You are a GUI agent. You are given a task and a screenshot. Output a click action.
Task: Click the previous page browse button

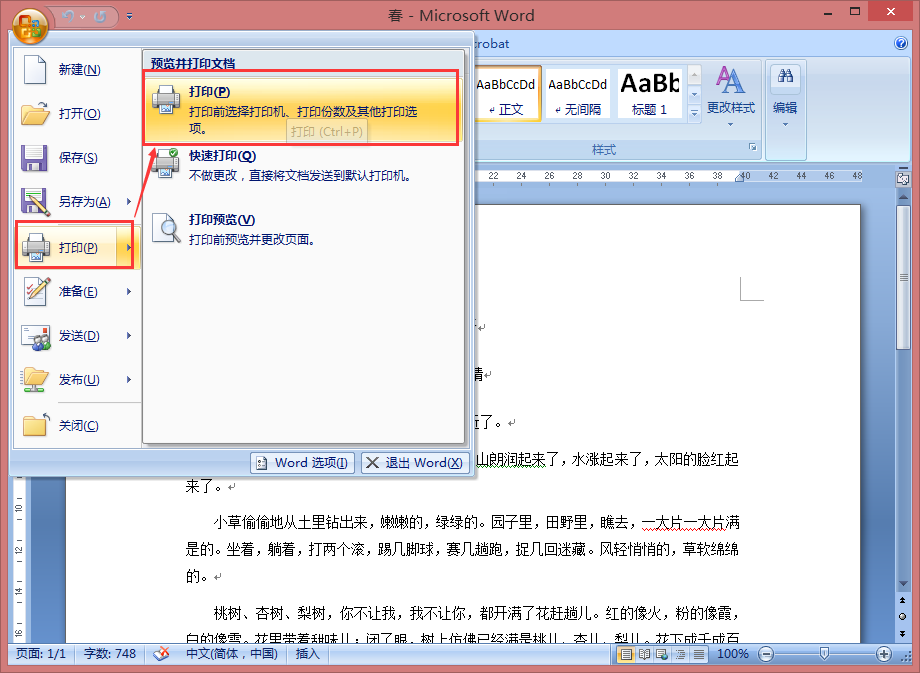(902, 600)
